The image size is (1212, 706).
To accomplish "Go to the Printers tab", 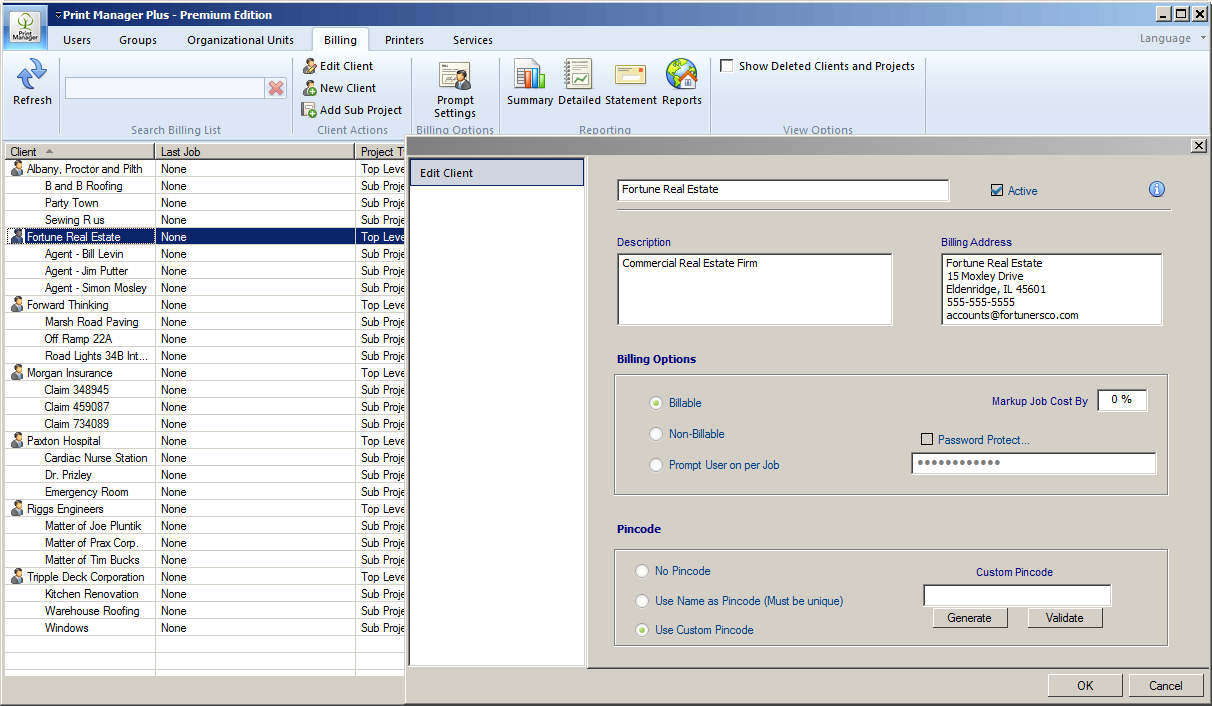I will point(404,40).
